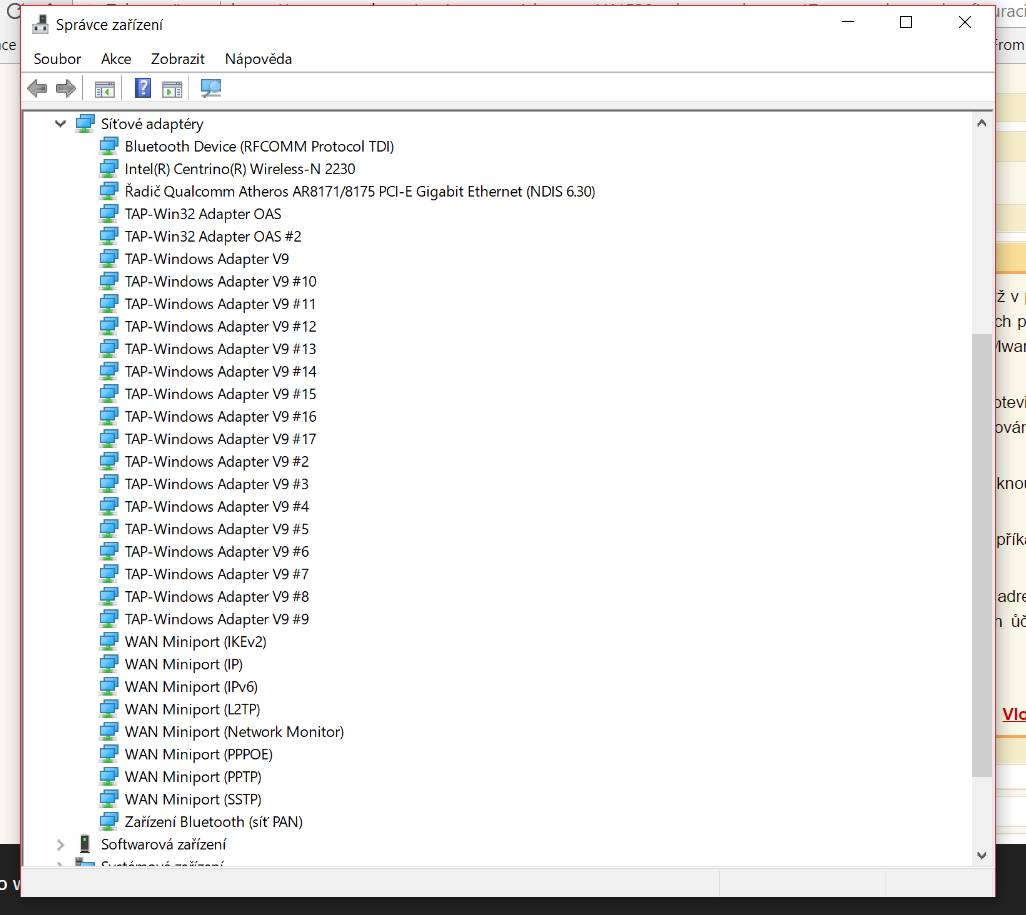1026x915 pixels.
Task: Select TAP-Windows Adapter V9 device
Action: 207,259
